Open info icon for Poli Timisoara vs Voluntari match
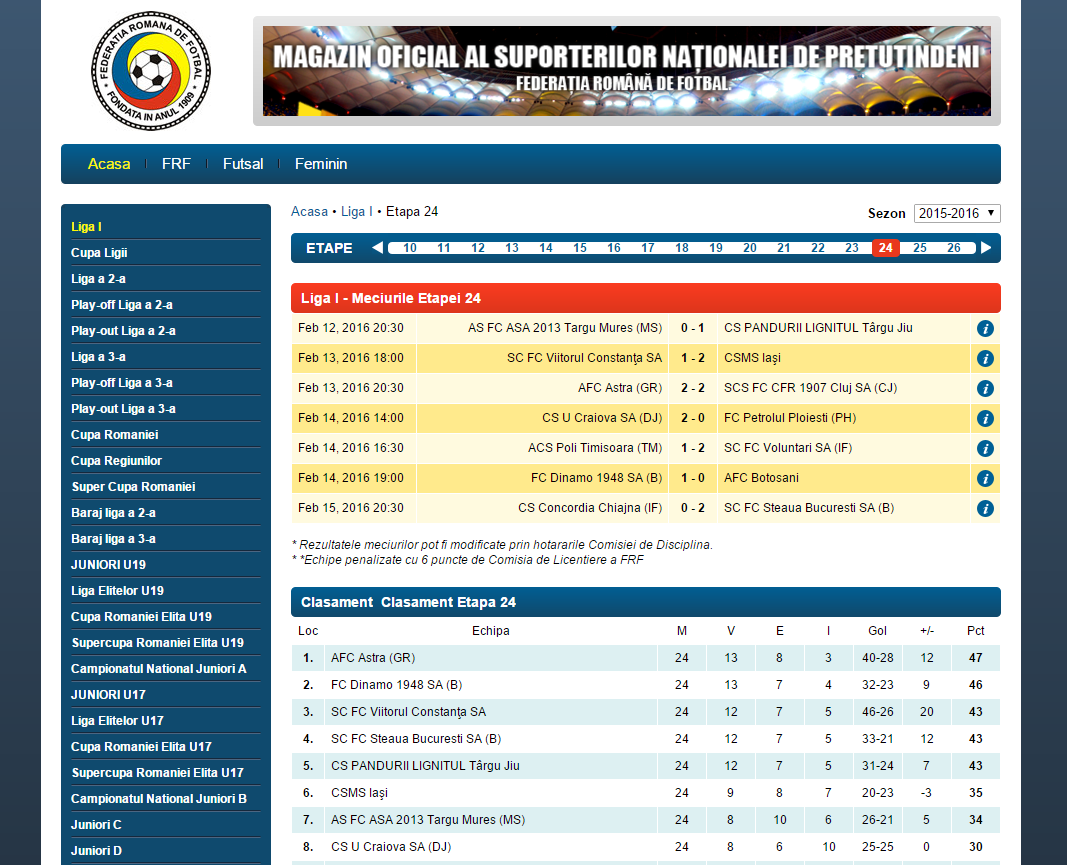The width and height of the screenshot is (1067, 865). (x=985, y=449)
